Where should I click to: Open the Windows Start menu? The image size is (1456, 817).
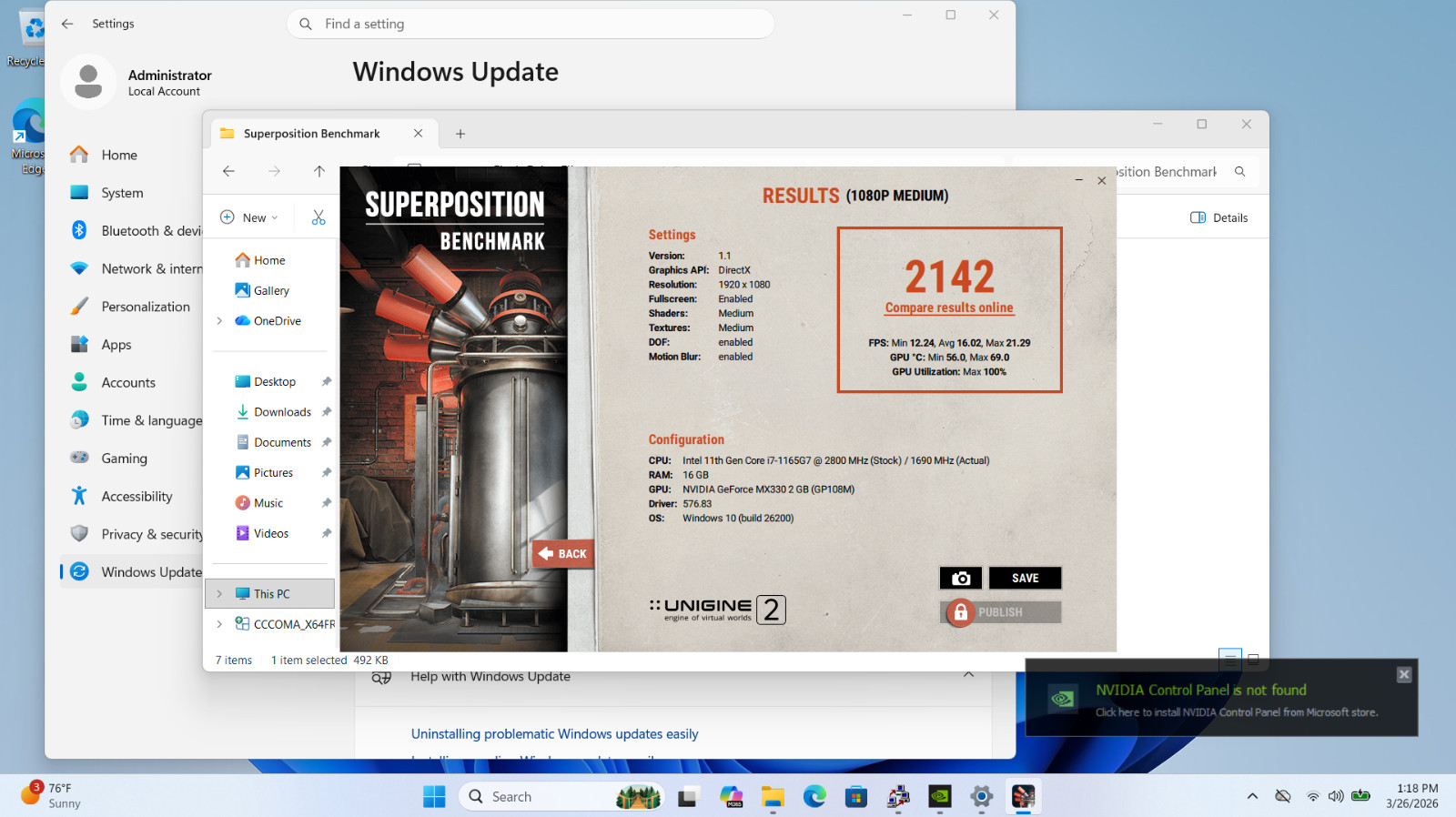coord(434,796)
